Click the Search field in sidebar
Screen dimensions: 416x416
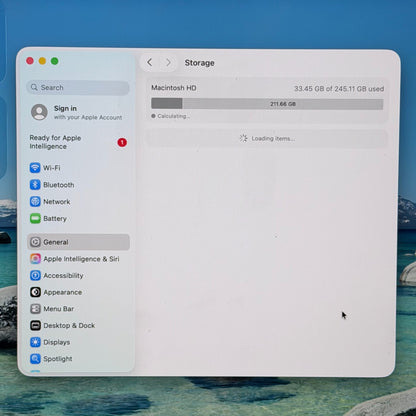pyautogui.click(x=78, y=88)
